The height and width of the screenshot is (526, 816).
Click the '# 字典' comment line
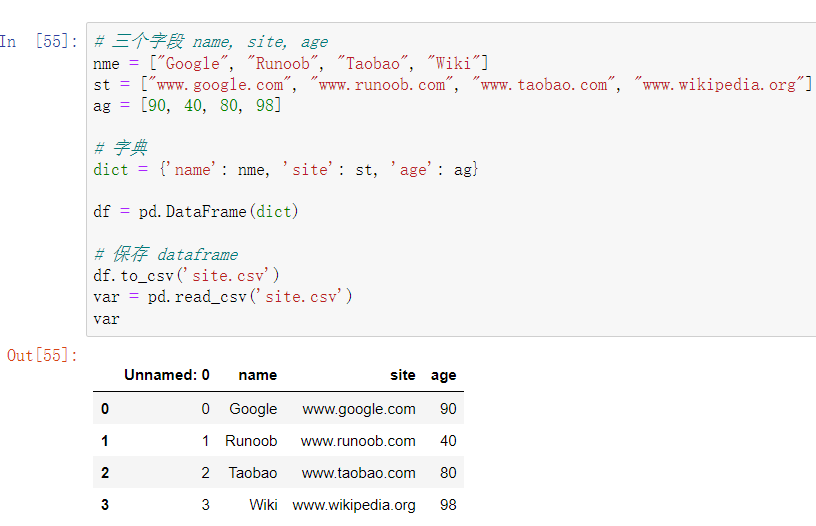pyautogui.click(x=120, y=148)
